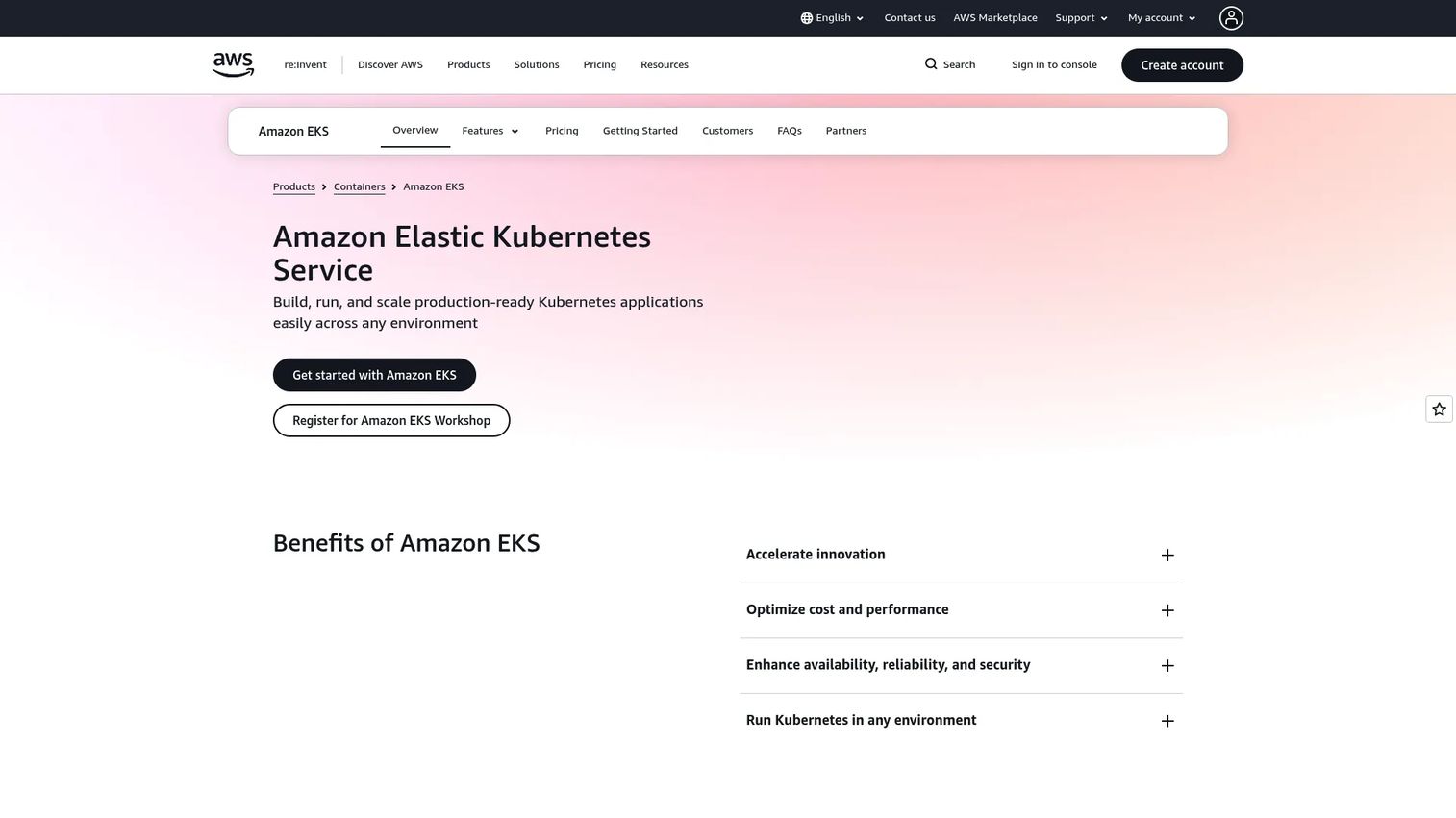This screenshot has width=1456, height=818.
Task: Expand Optimize cost and performance section
Action: [961, 610]
